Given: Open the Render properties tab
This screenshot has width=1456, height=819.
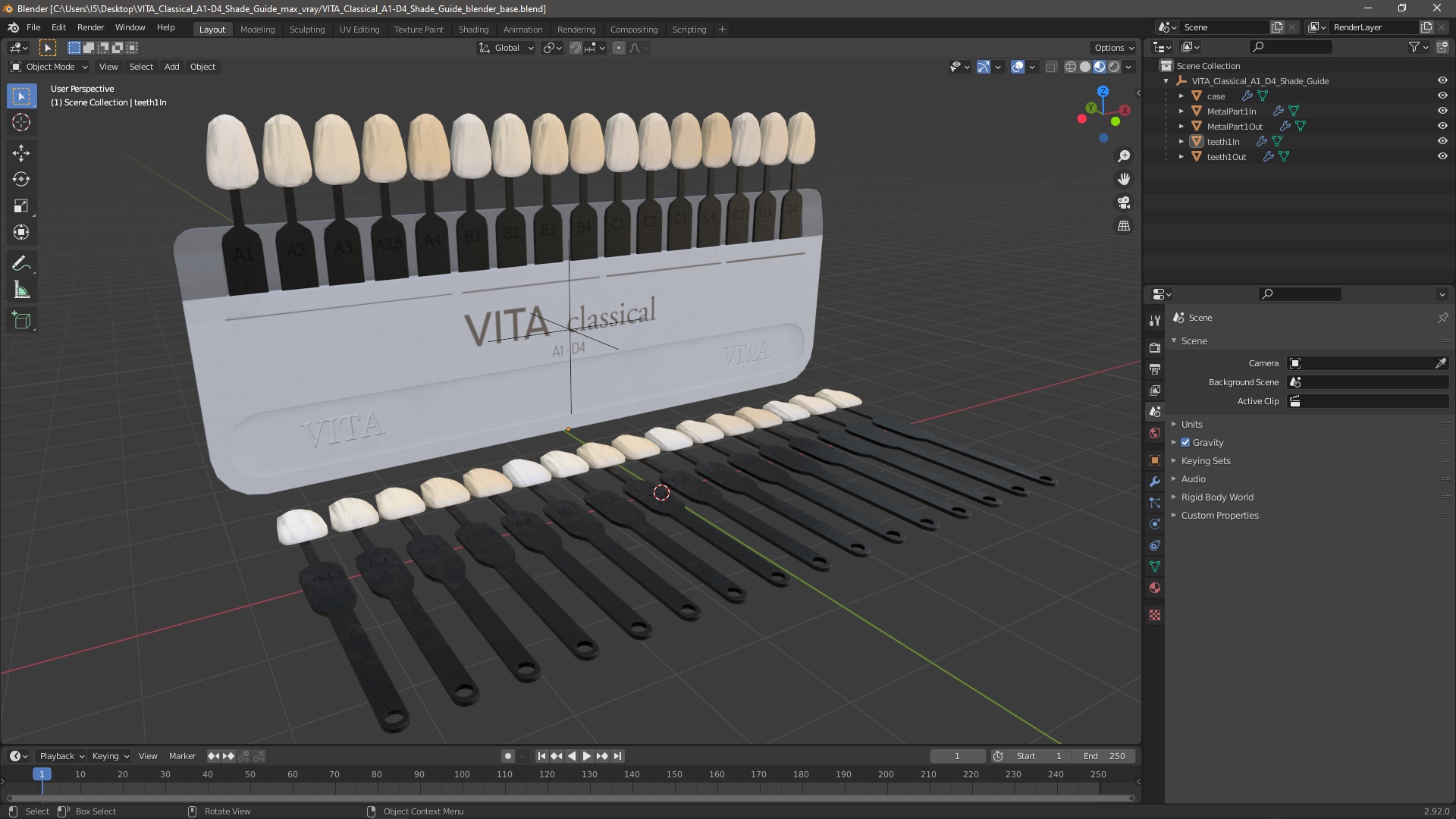Looking at the screenshot, I should [1155, 348].
